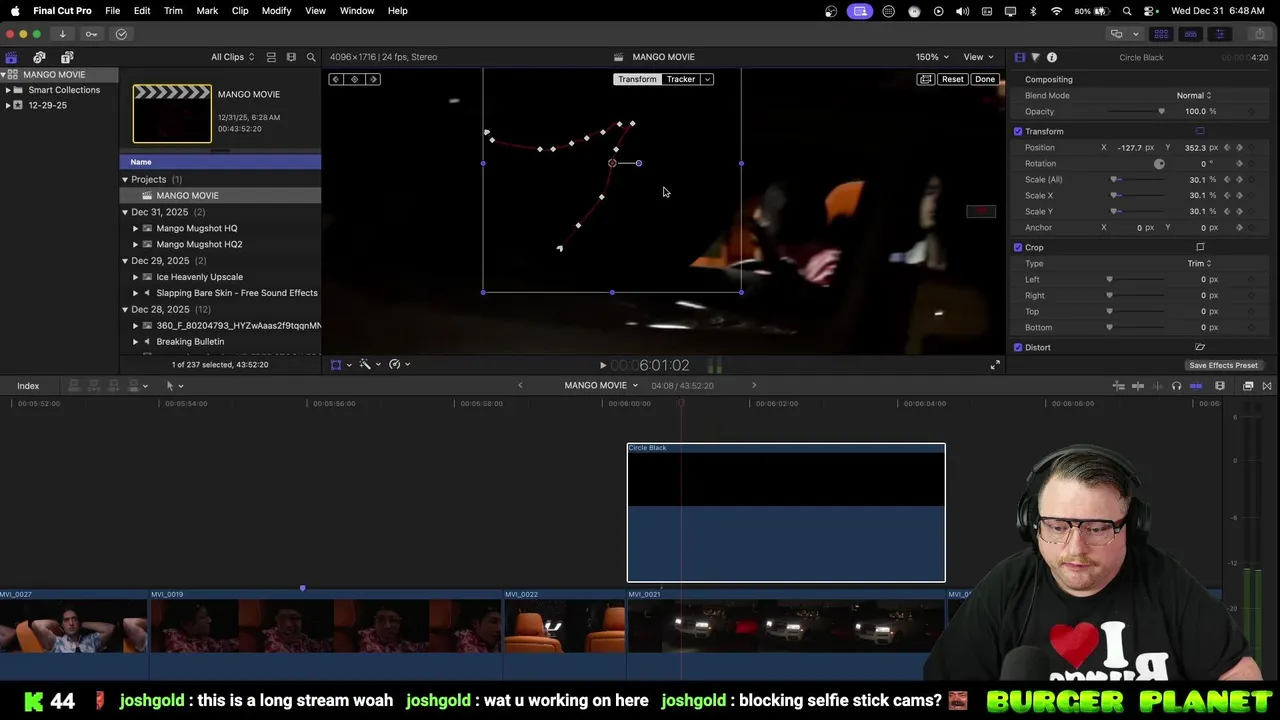The image size is (1280, 720).
Task: Open Titles and Generators sidebar
Action: 67,57
